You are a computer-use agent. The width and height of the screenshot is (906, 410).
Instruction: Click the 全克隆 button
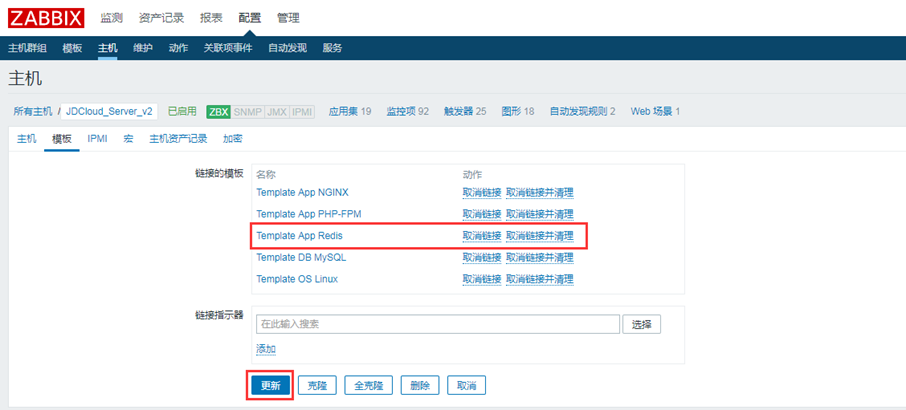coord(369,385)
